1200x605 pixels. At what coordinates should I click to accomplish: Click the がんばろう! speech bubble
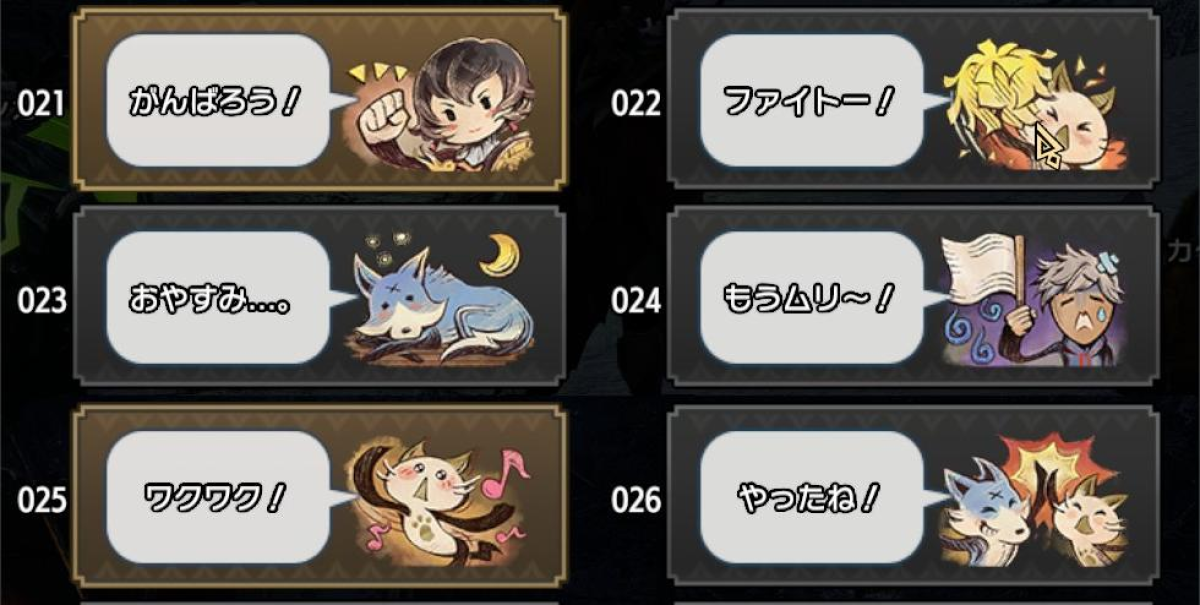coord(229,101)
